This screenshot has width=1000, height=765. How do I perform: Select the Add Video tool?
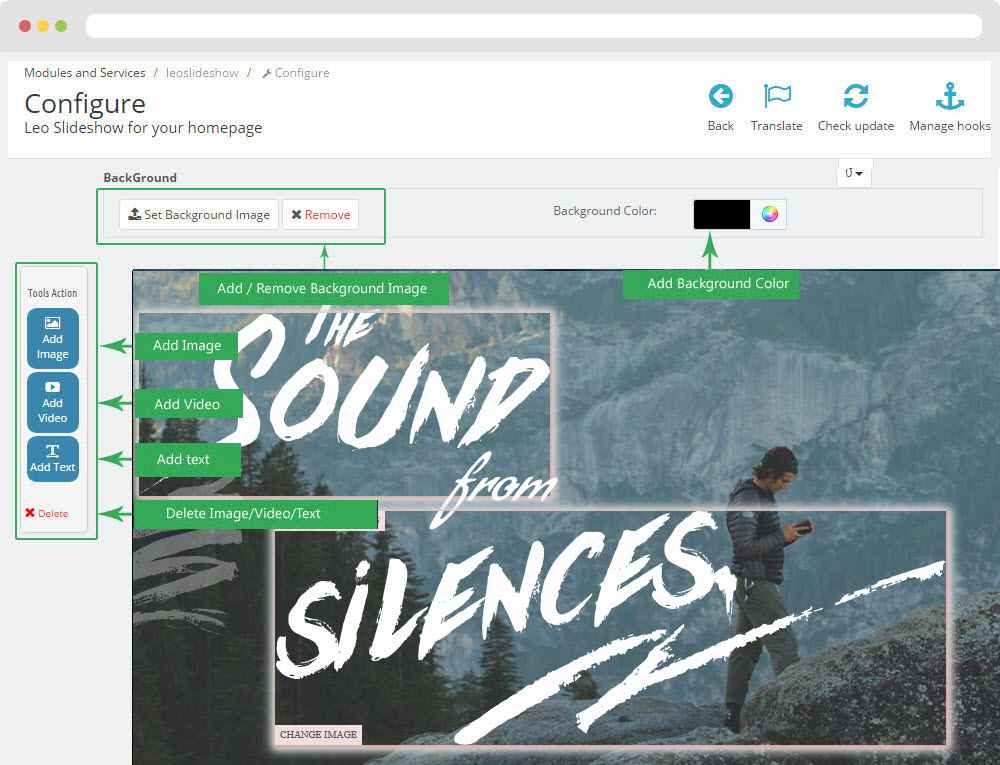53,402
